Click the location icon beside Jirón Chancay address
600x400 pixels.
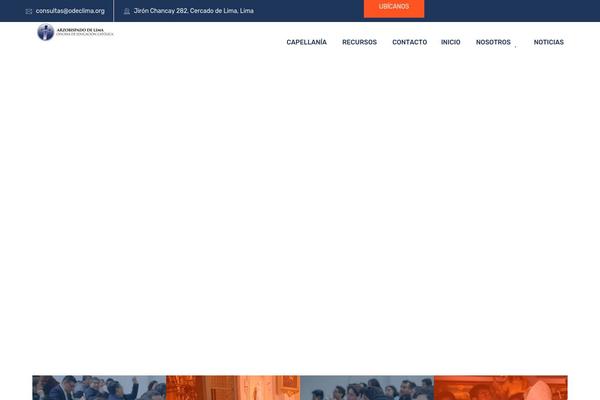coord(127,11)
